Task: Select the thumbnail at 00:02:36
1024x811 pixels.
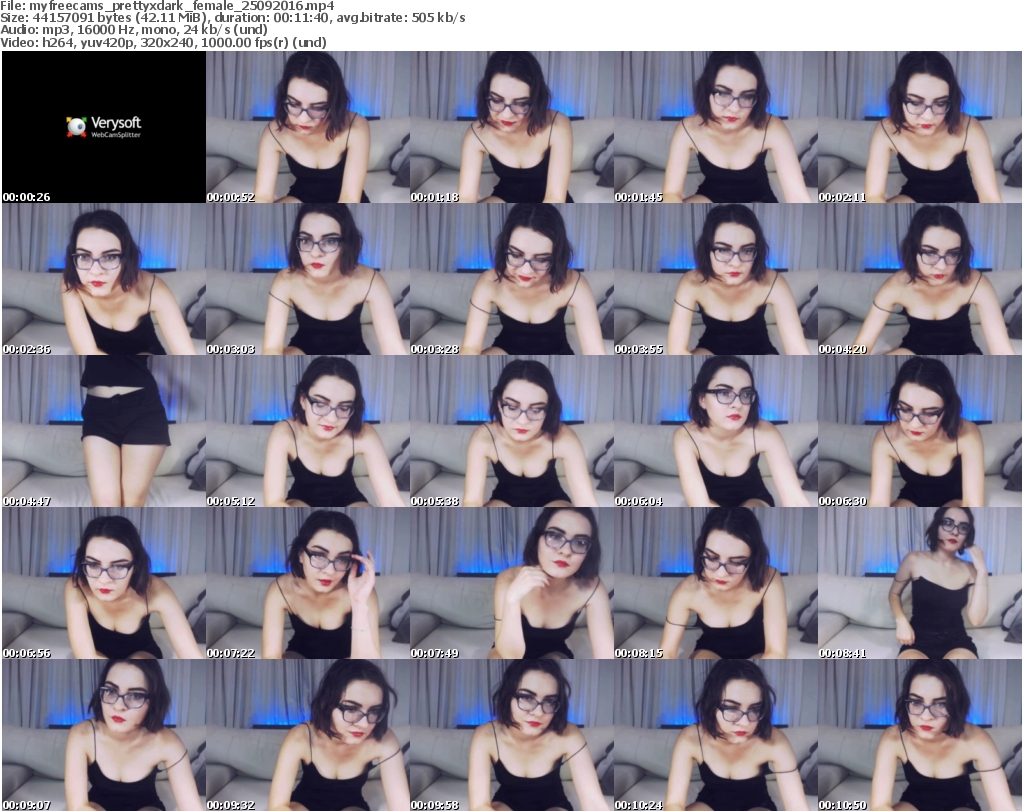Action: point(104,279)
